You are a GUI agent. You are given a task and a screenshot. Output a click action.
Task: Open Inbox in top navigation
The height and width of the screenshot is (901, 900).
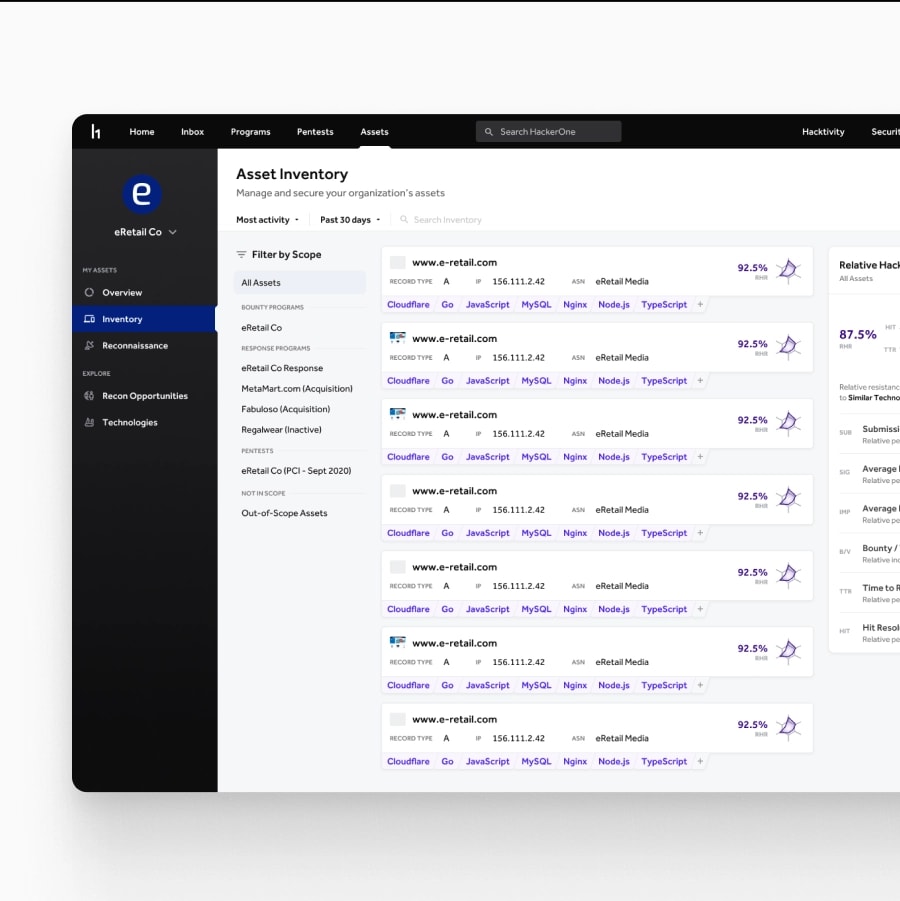[193, 132]
